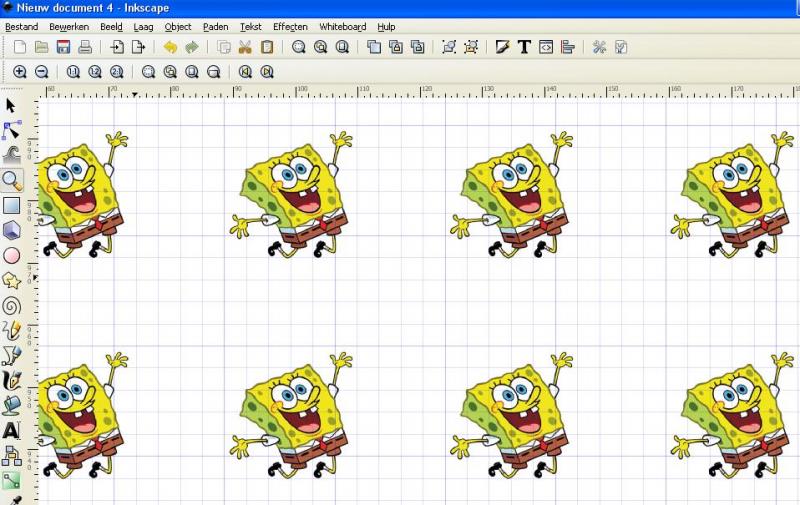Click Zoom to page width icon
This screenshot has width=800, height=505.
coord(214,72)
